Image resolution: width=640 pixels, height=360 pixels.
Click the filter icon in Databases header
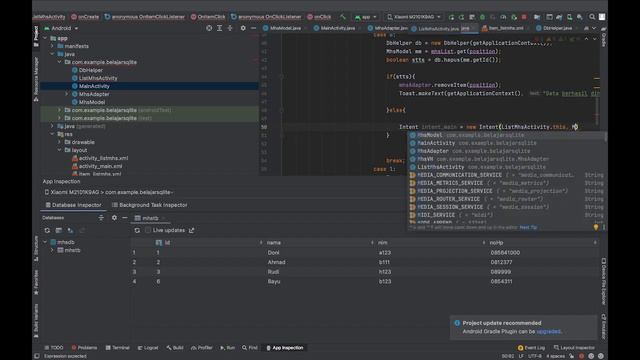(101, 218)
